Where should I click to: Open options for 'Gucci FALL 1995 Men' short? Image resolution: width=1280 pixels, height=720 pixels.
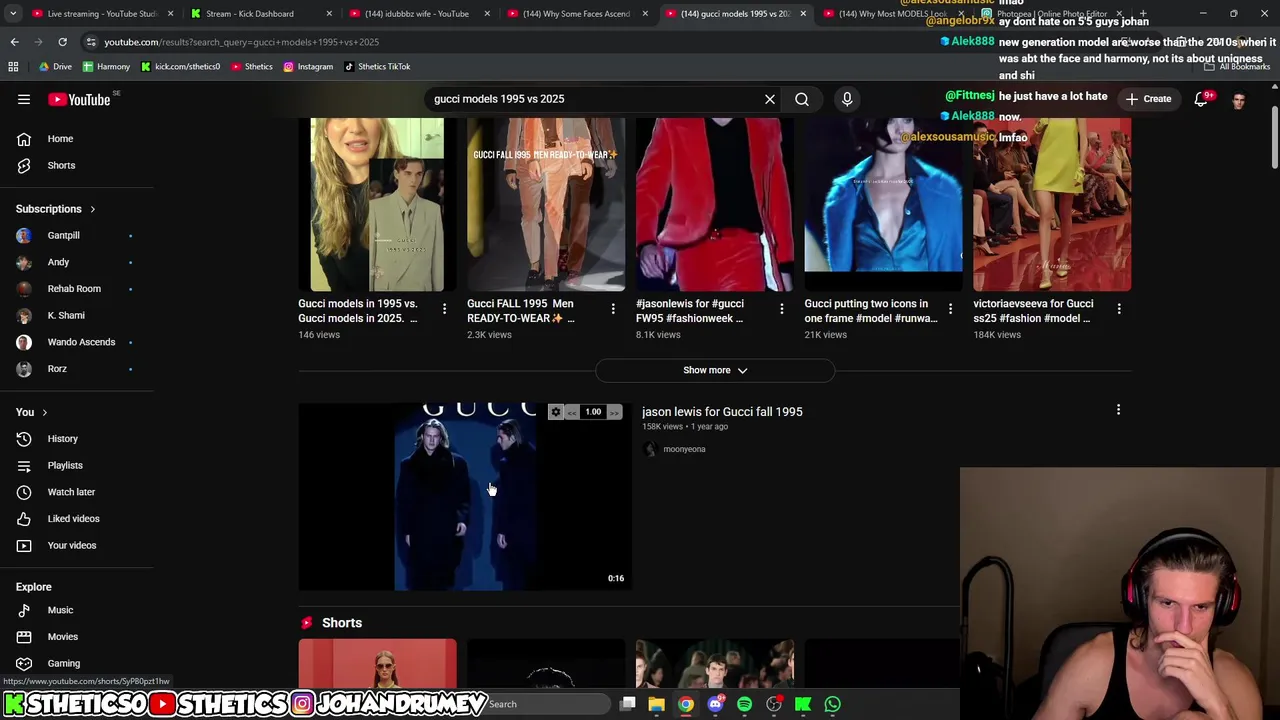point(613,309)
